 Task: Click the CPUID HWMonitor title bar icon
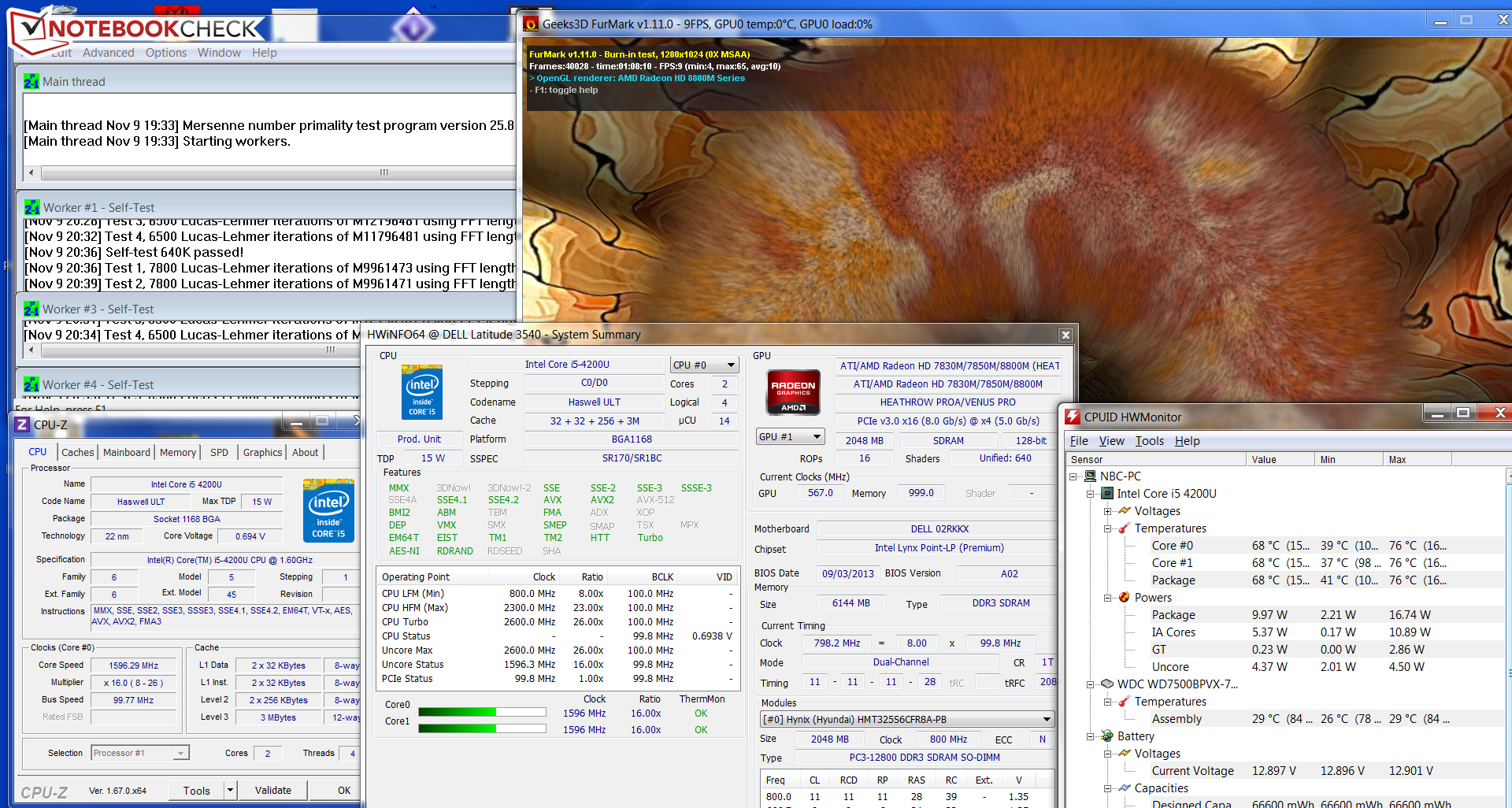pyautogui.click(x=1073, y=417)
